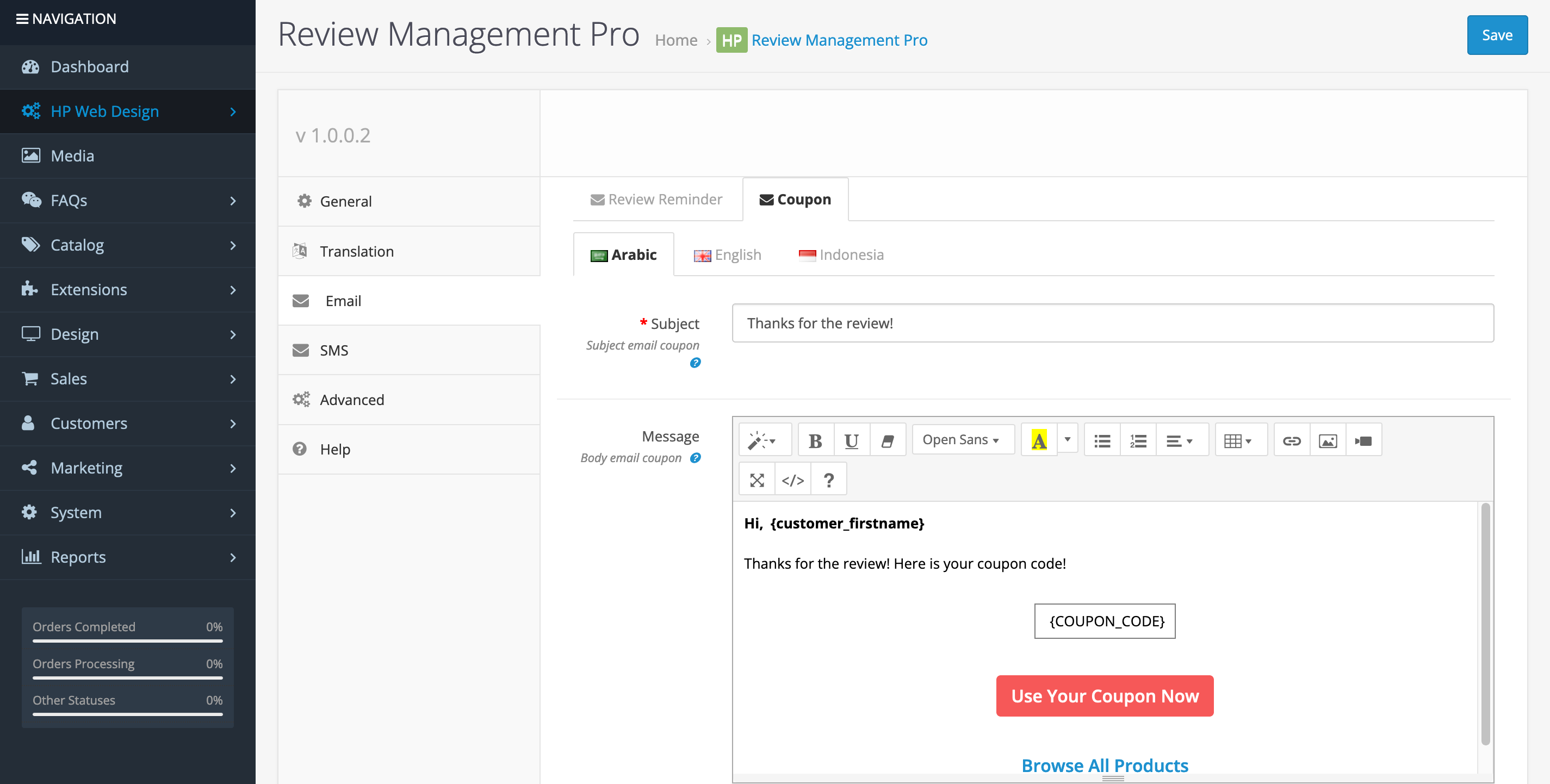The height and width of the screenshot is (784, 1550).
Task: Insert an unordered bullet list
Action: click(x=1102, y=440)
